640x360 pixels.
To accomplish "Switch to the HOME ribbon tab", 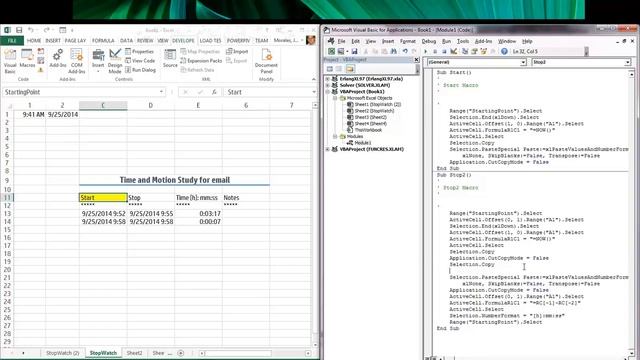I will (x=34, y=41).
